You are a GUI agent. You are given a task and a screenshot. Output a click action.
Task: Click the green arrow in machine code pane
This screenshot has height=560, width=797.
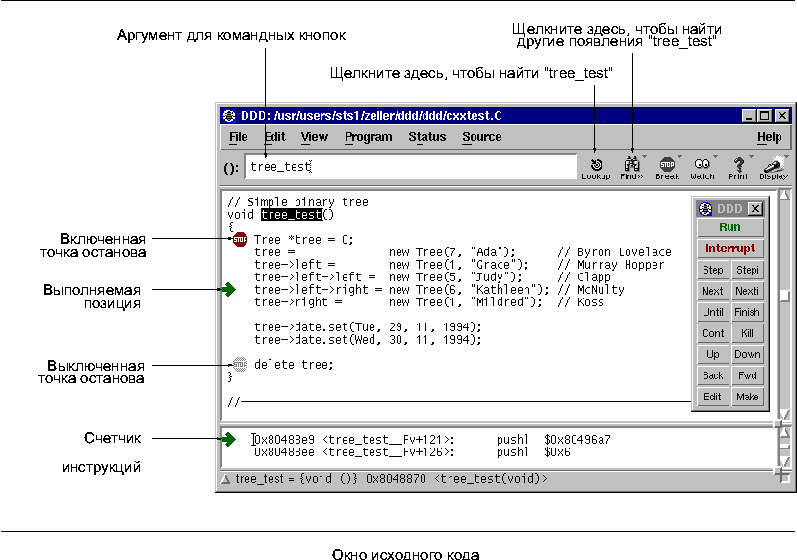(x=229, y=440)
